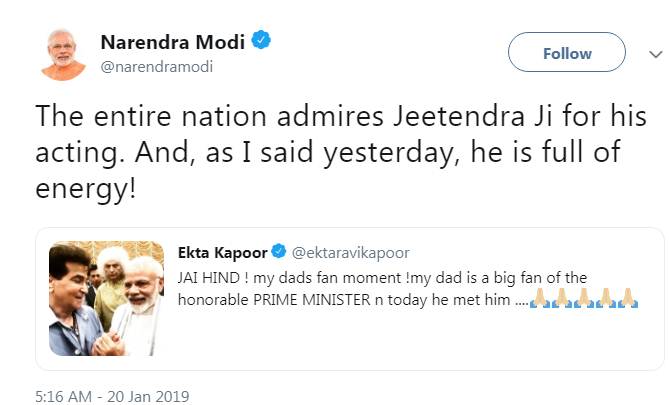Open the quoted tweet photo thumbnail
The height and width of the screenshot is (405, 669).
pos(107,299)
